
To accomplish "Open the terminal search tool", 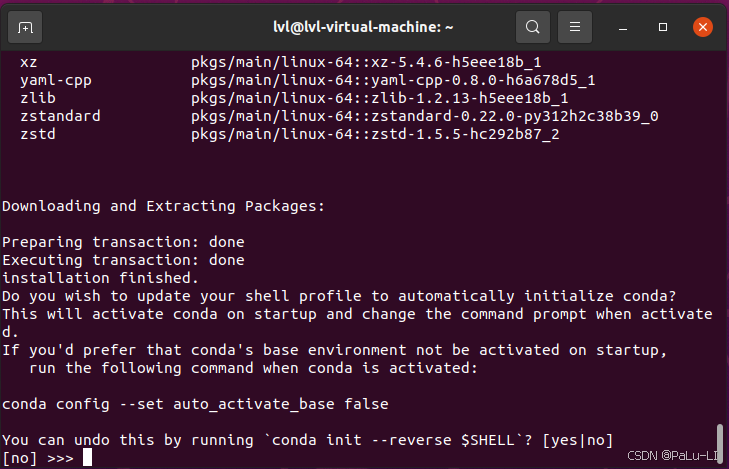I will pyautogui.click(x=533, y=27).
